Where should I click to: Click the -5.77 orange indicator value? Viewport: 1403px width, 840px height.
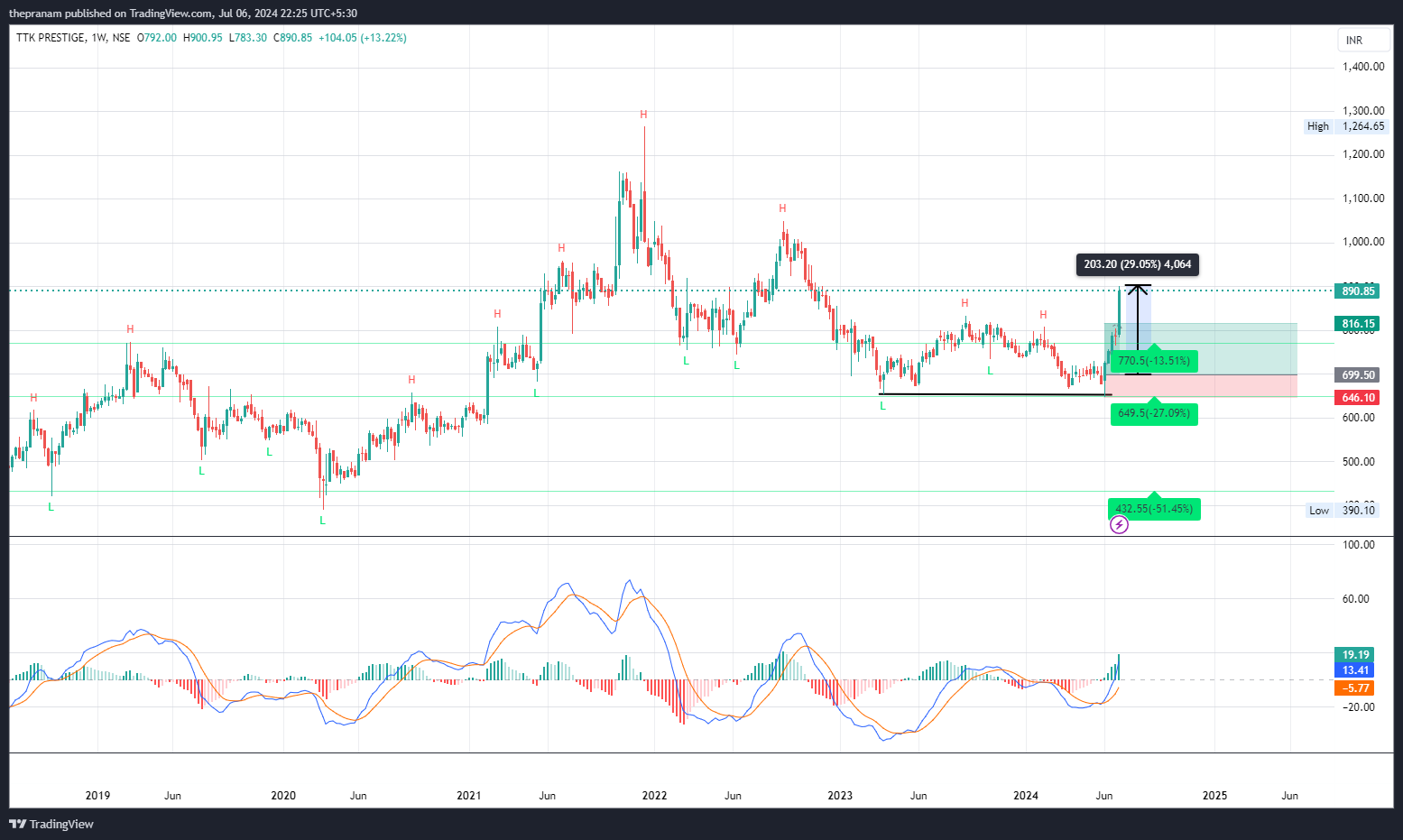[x=1354, y=688]
